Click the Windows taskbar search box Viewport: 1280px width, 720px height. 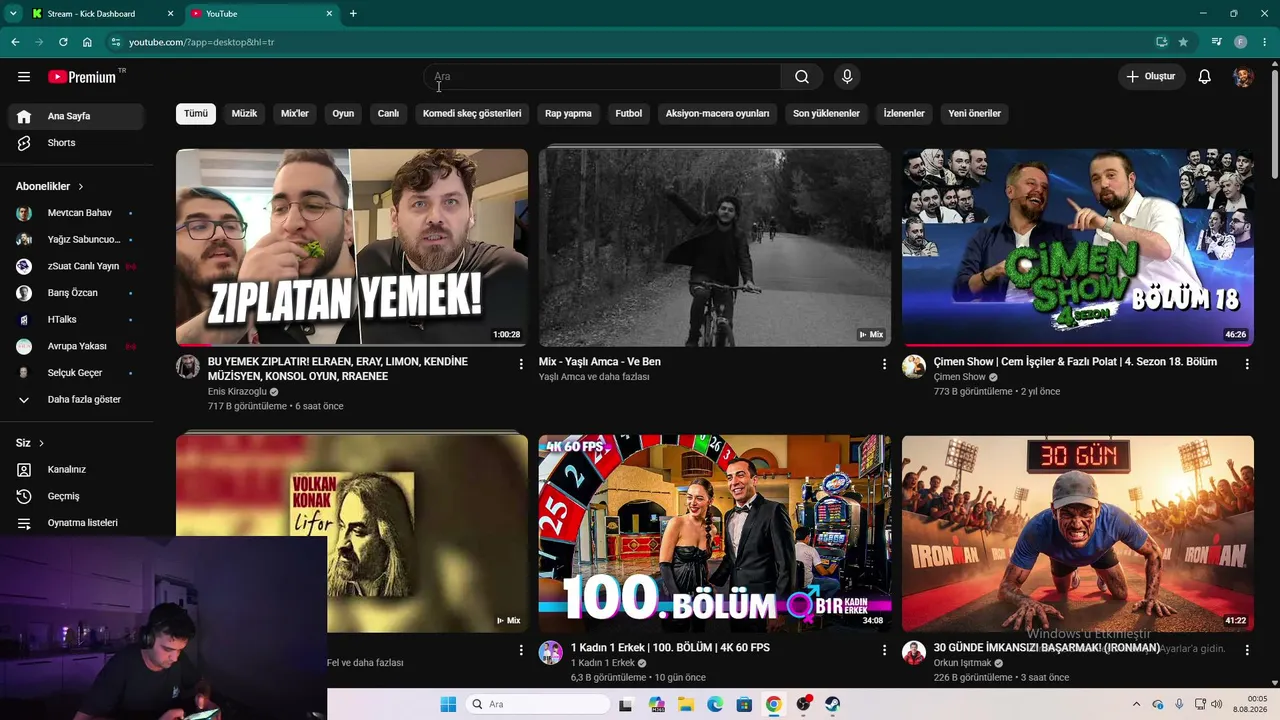click(538, 704)
